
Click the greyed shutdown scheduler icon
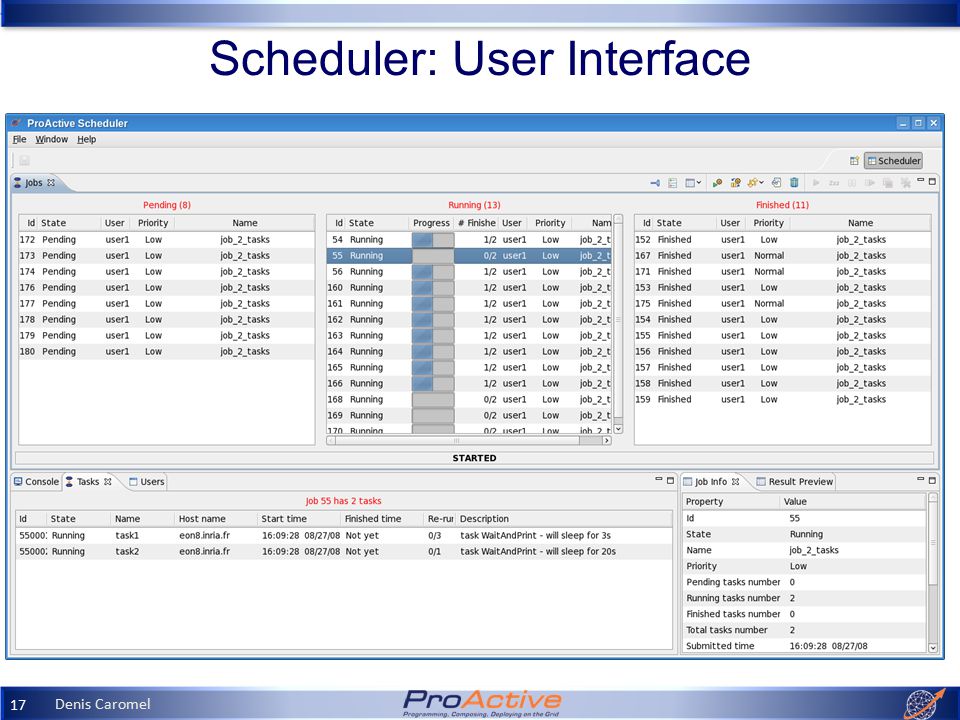[x=887, y=182]
